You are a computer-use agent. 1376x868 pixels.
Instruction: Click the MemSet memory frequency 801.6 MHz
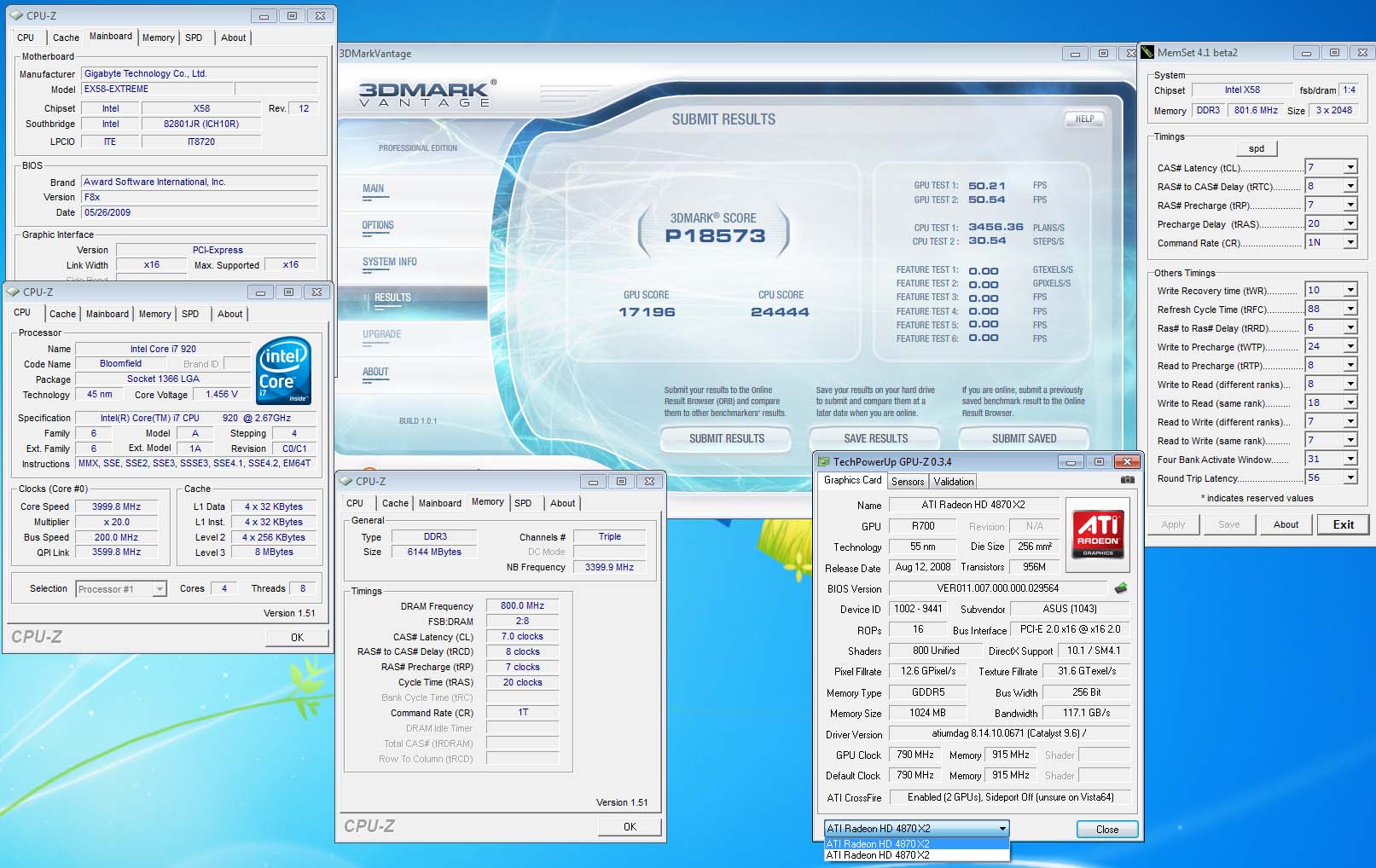coord(1256,110)
